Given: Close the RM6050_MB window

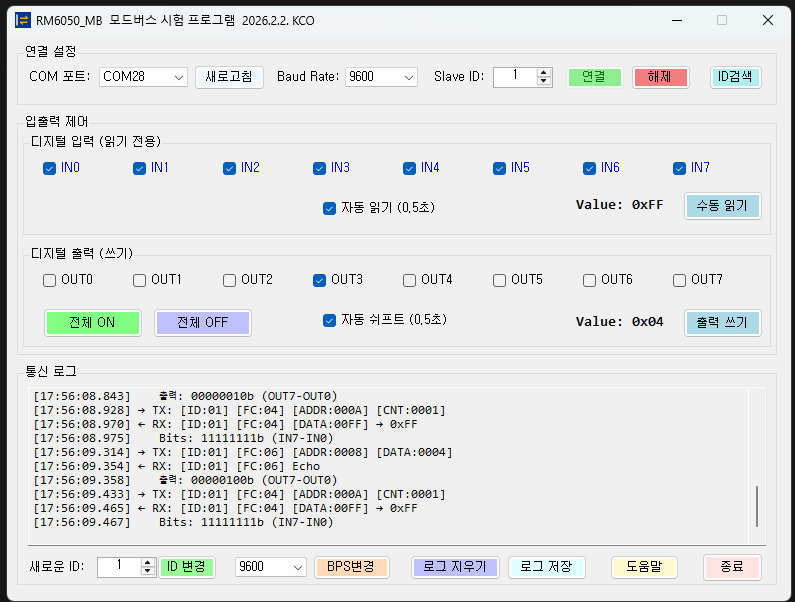Looking at the screenshot, I should (768, 20).
